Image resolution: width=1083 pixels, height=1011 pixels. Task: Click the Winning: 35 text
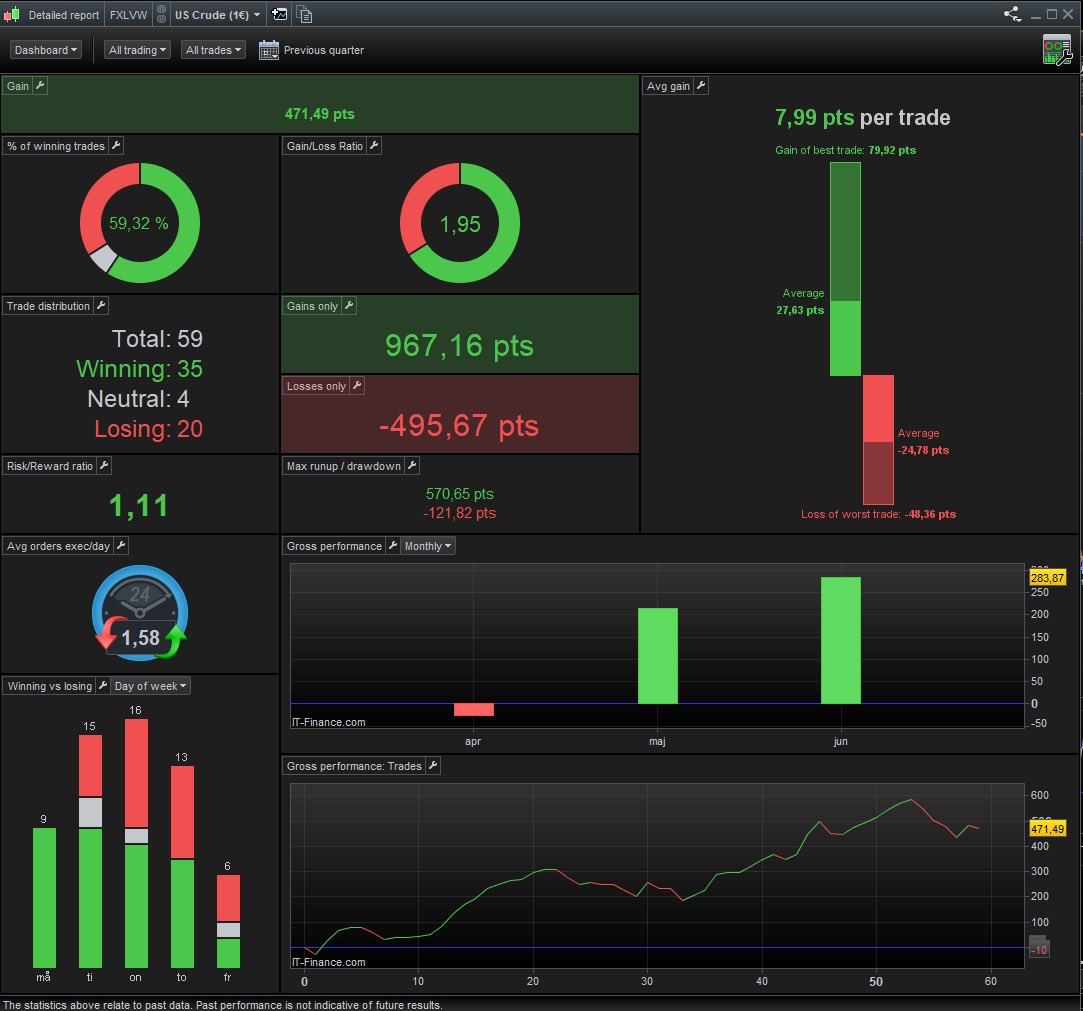click(140, 369)
